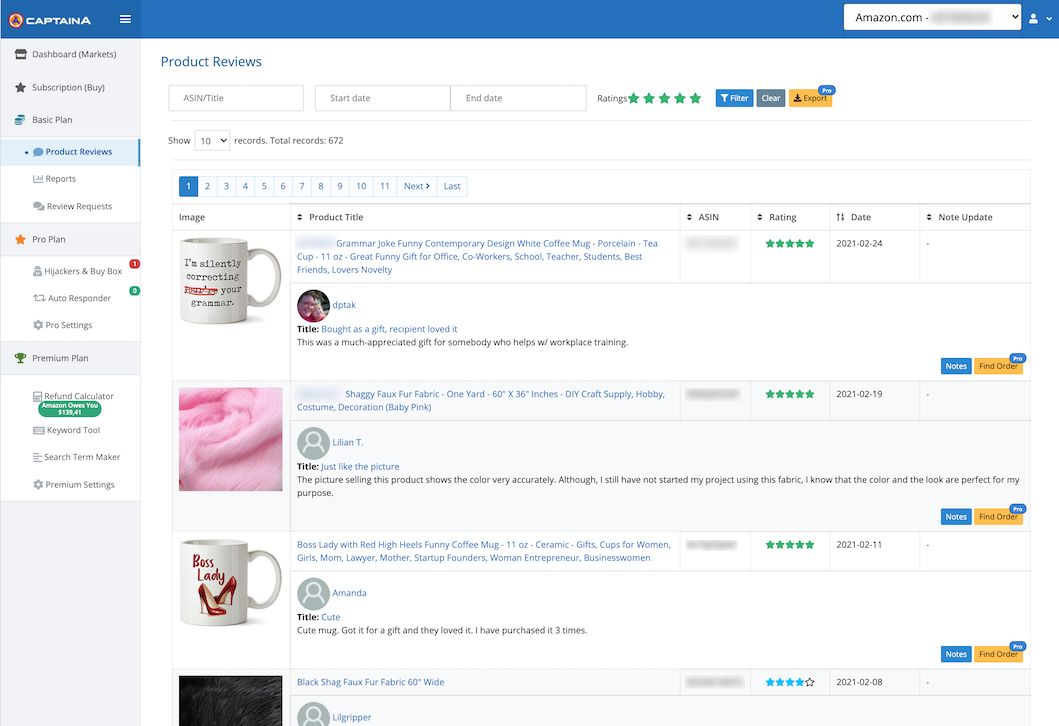Open Auto Responder page
Image resolution: width=1059 pixels, height=726 pixels.
[72, 298]
